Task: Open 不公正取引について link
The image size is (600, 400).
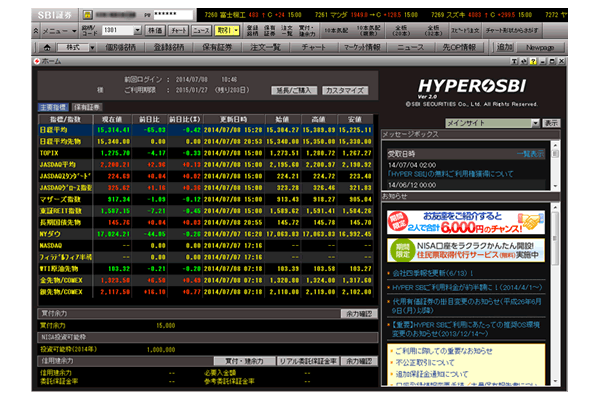Action: click(425, 362)
